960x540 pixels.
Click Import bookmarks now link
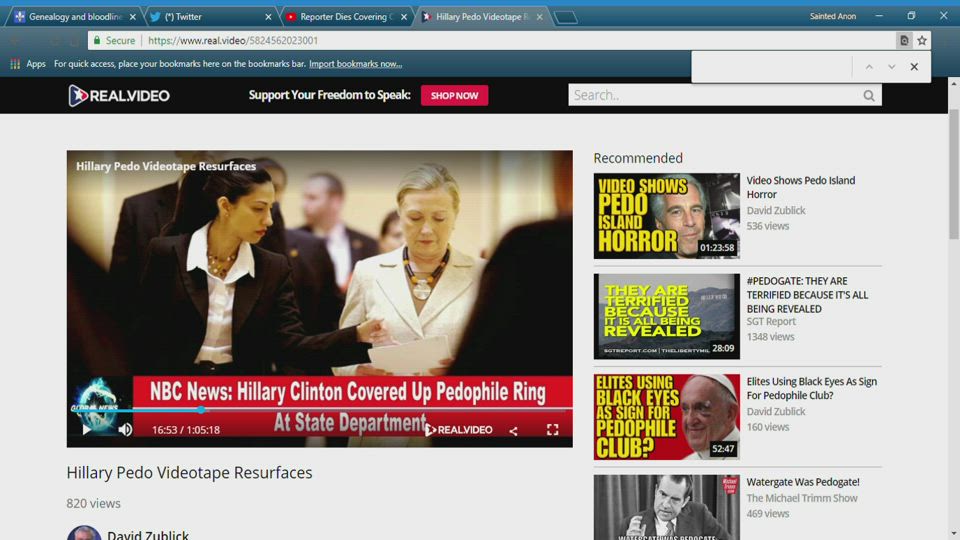point(355,64)
